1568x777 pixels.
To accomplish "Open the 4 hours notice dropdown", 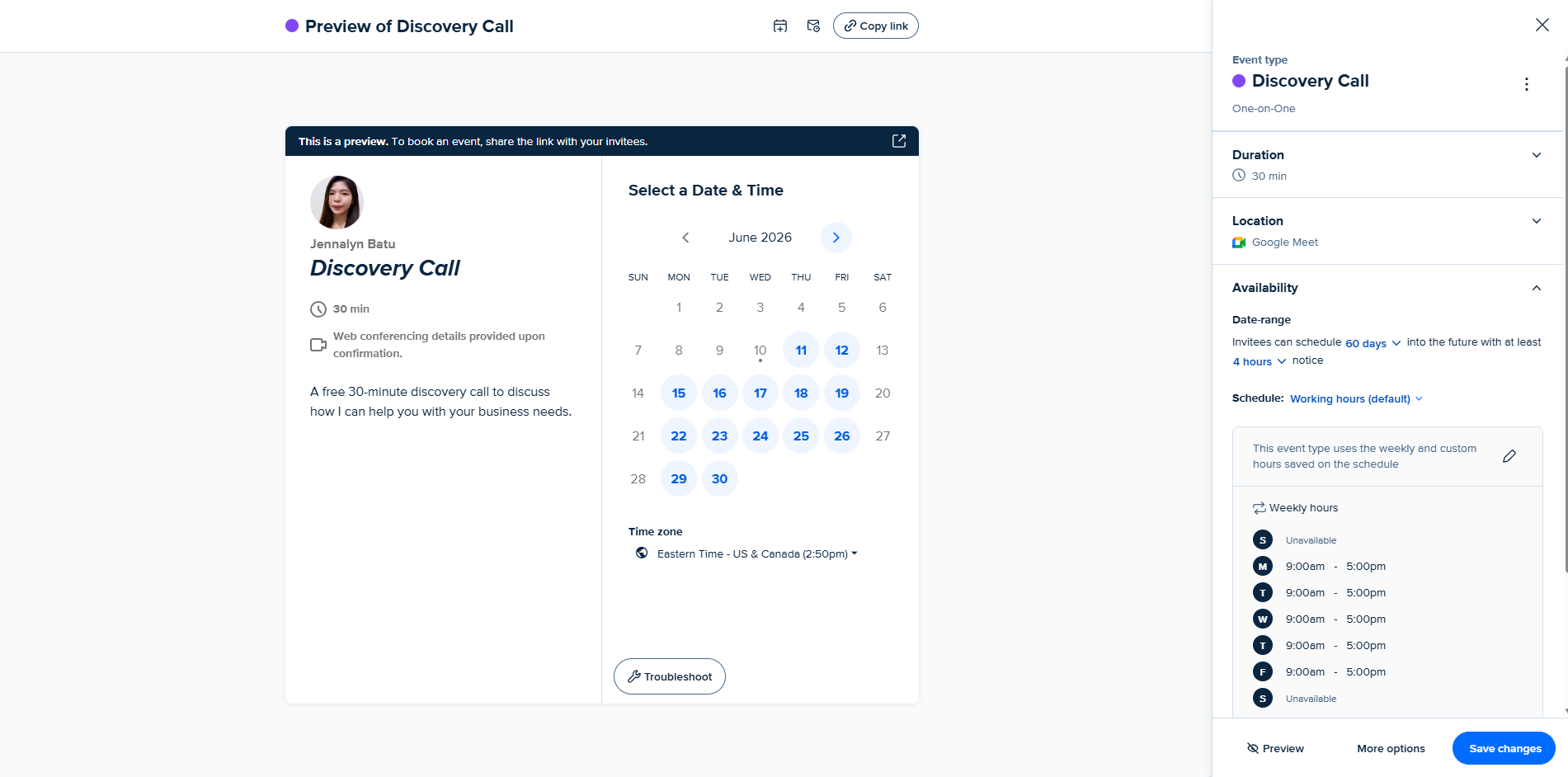I will pyautogui.click(x=1260, y=361).
